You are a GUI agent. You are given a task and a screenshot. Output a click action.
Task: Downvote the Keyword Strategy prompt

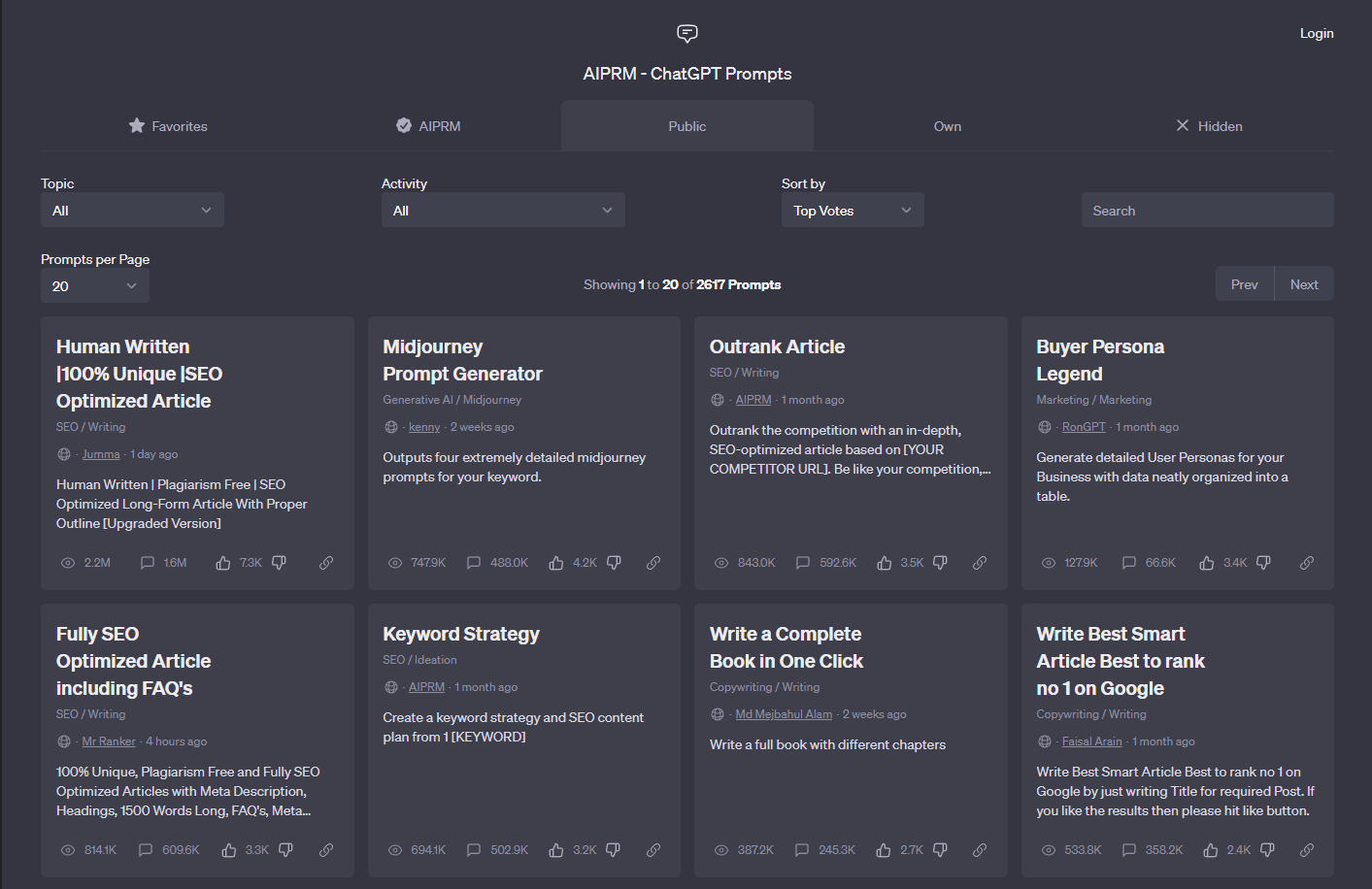613,850
